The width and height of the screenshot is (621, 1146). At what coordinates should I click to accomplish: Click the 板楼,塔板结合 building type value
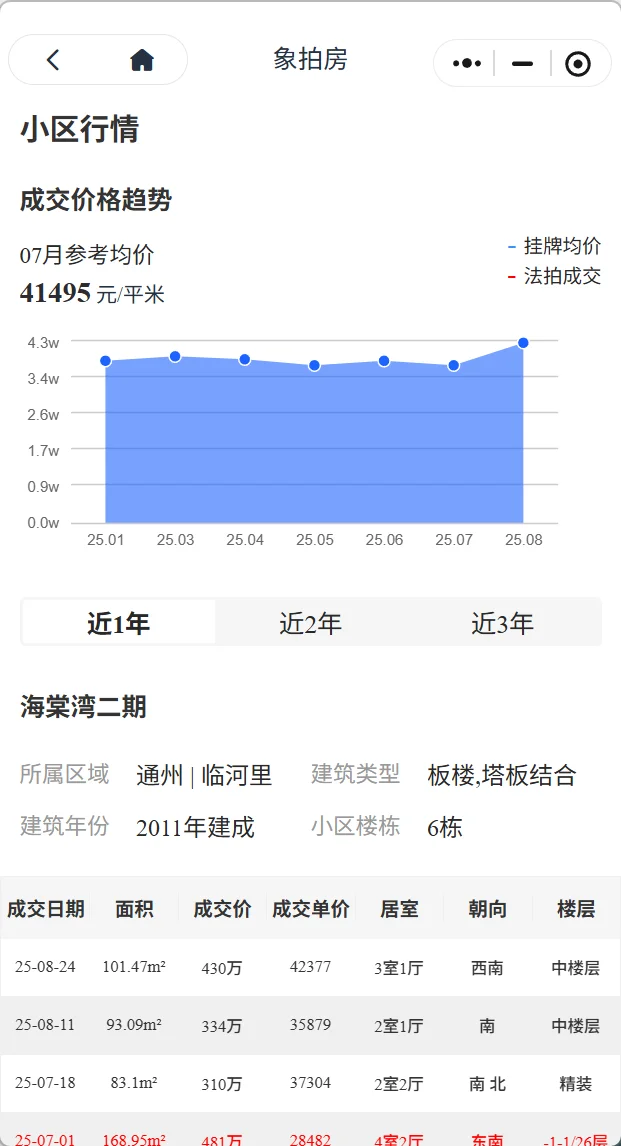coord(502,775)
